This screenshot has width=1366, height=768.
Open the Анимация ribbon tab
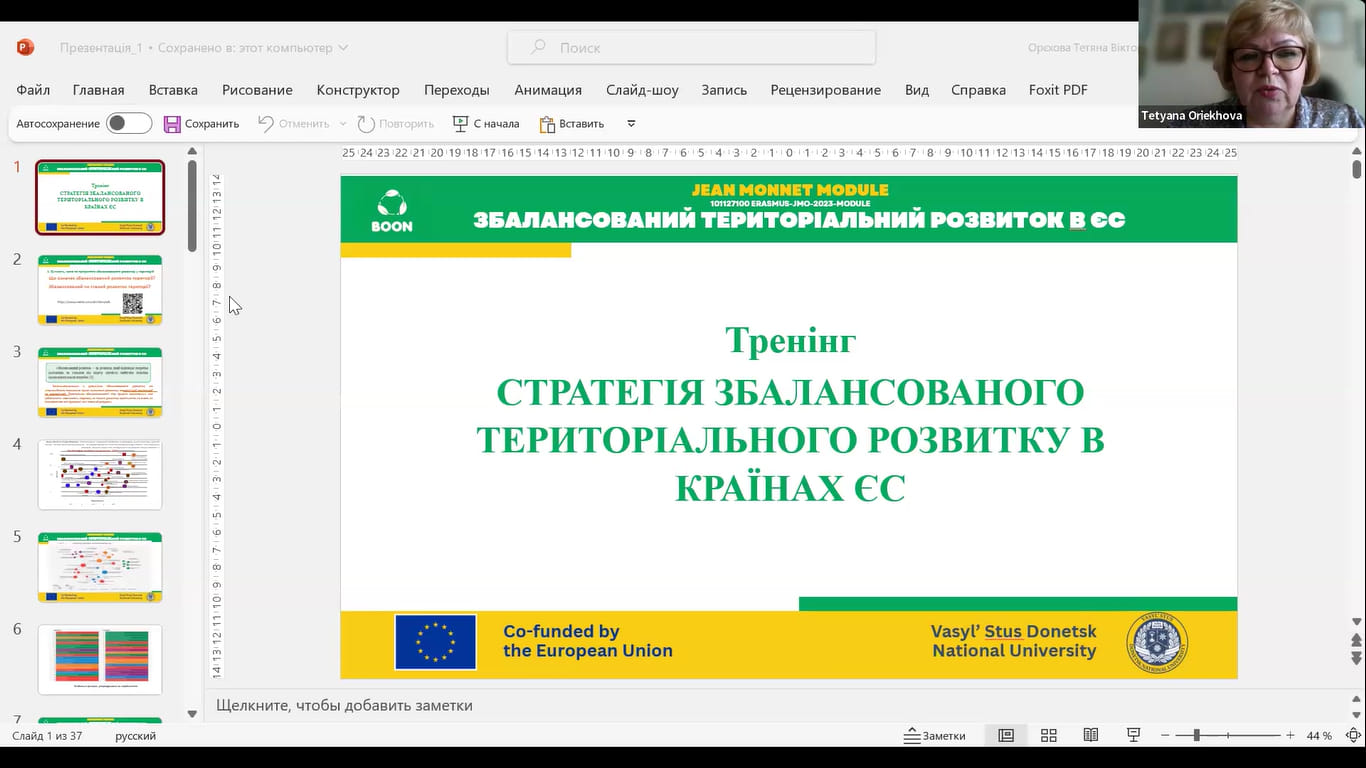tap(548, 90)
